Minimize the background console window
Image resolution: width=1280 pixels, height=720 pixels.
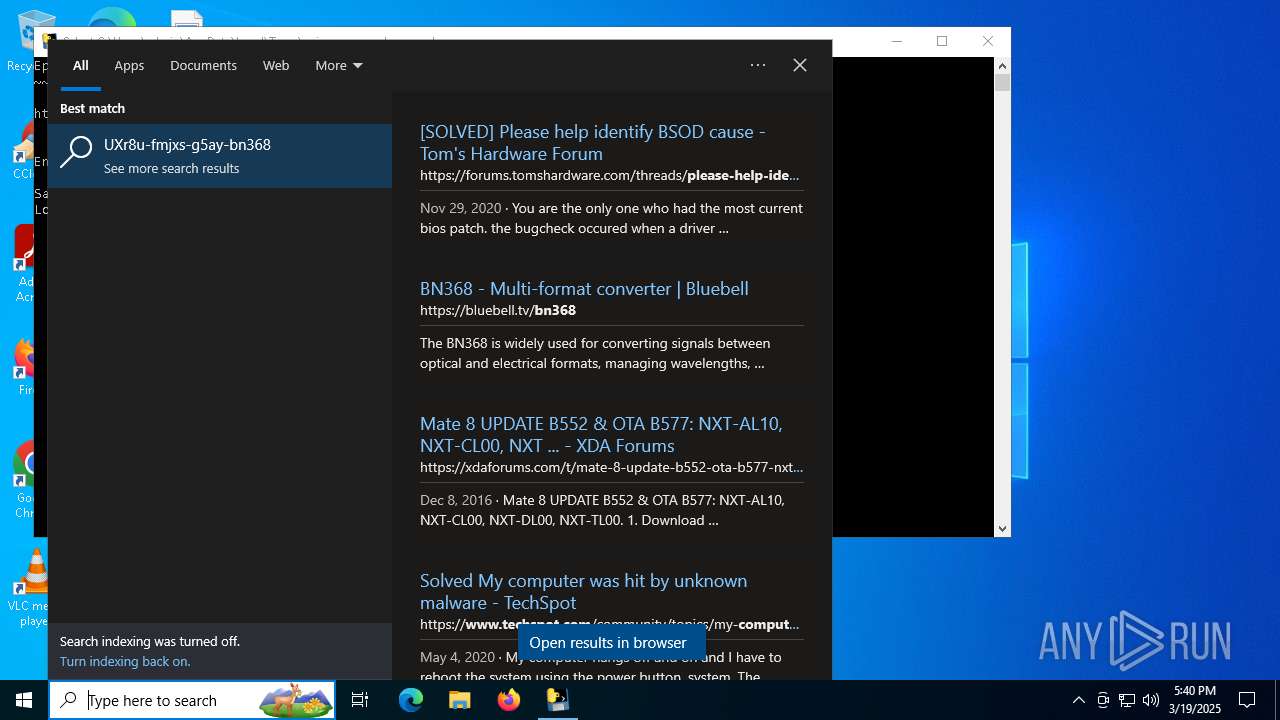(x=896, y=41)
